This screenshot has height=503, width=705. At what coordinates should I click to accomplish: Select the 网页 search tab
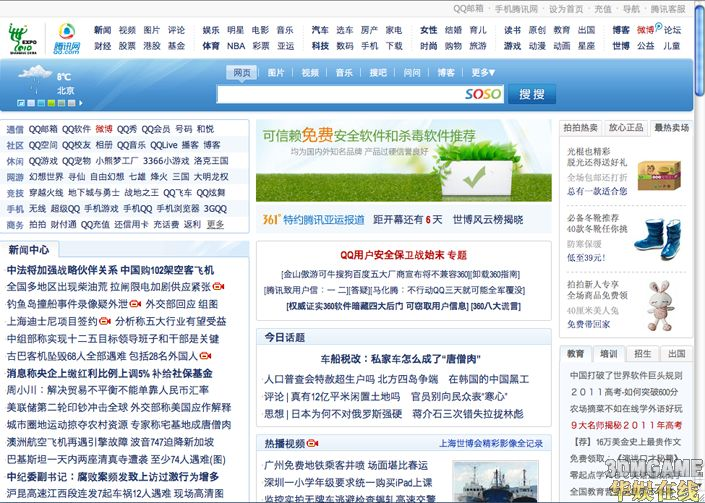[x=242, y=72]
